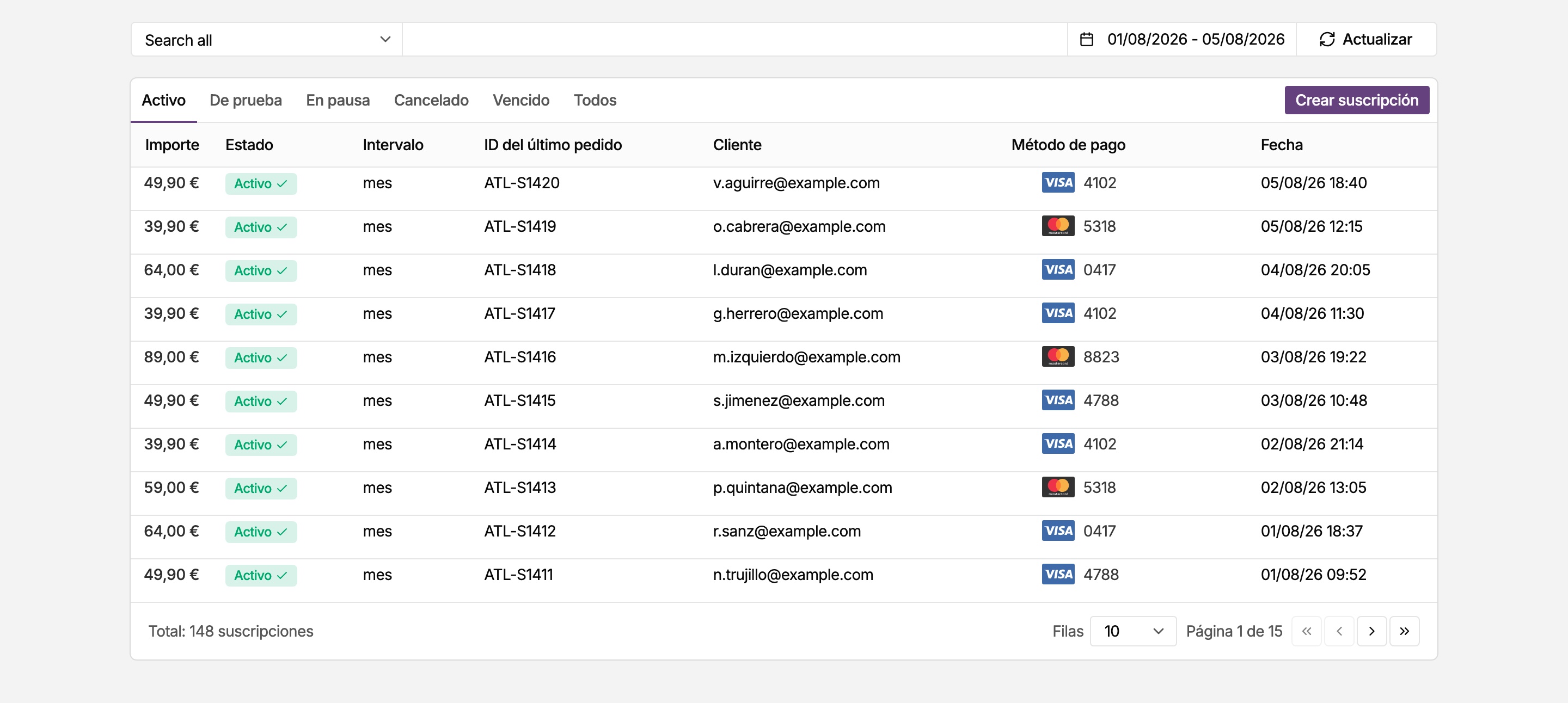
Task: Switch to the Cancelado tab
Action: [431, 100]
